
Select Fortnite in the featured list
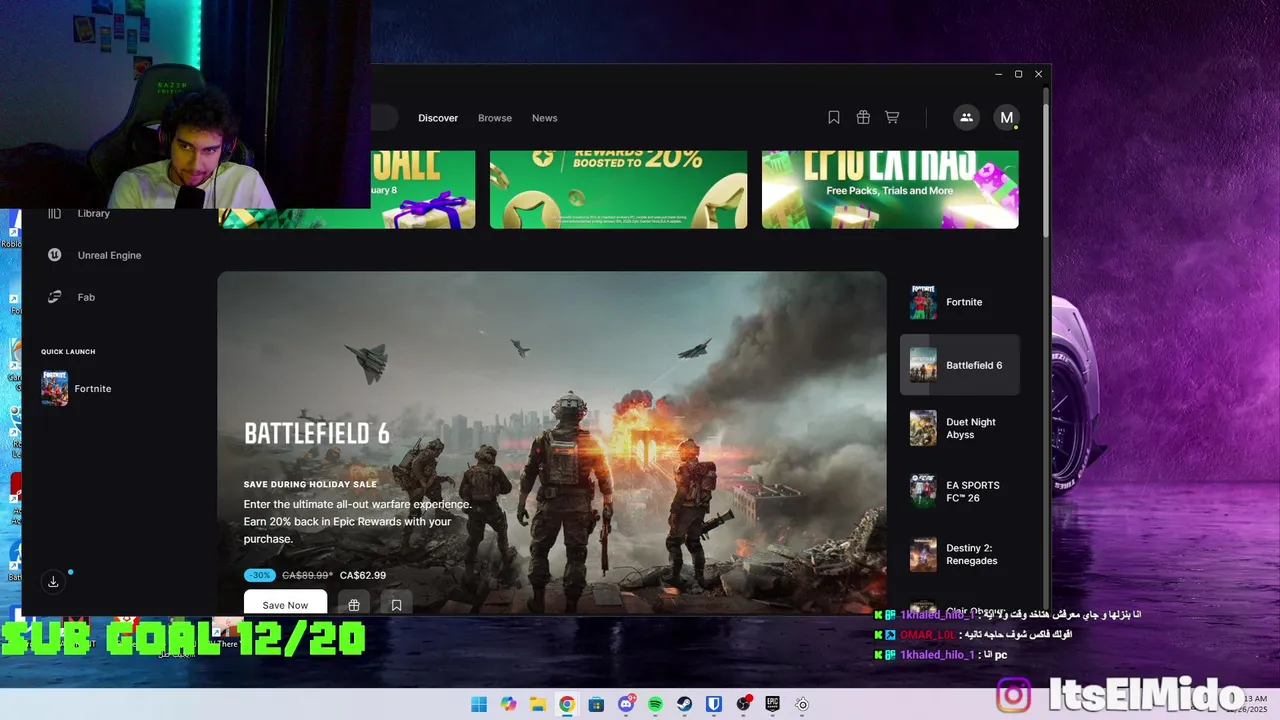tap(960, 302)
